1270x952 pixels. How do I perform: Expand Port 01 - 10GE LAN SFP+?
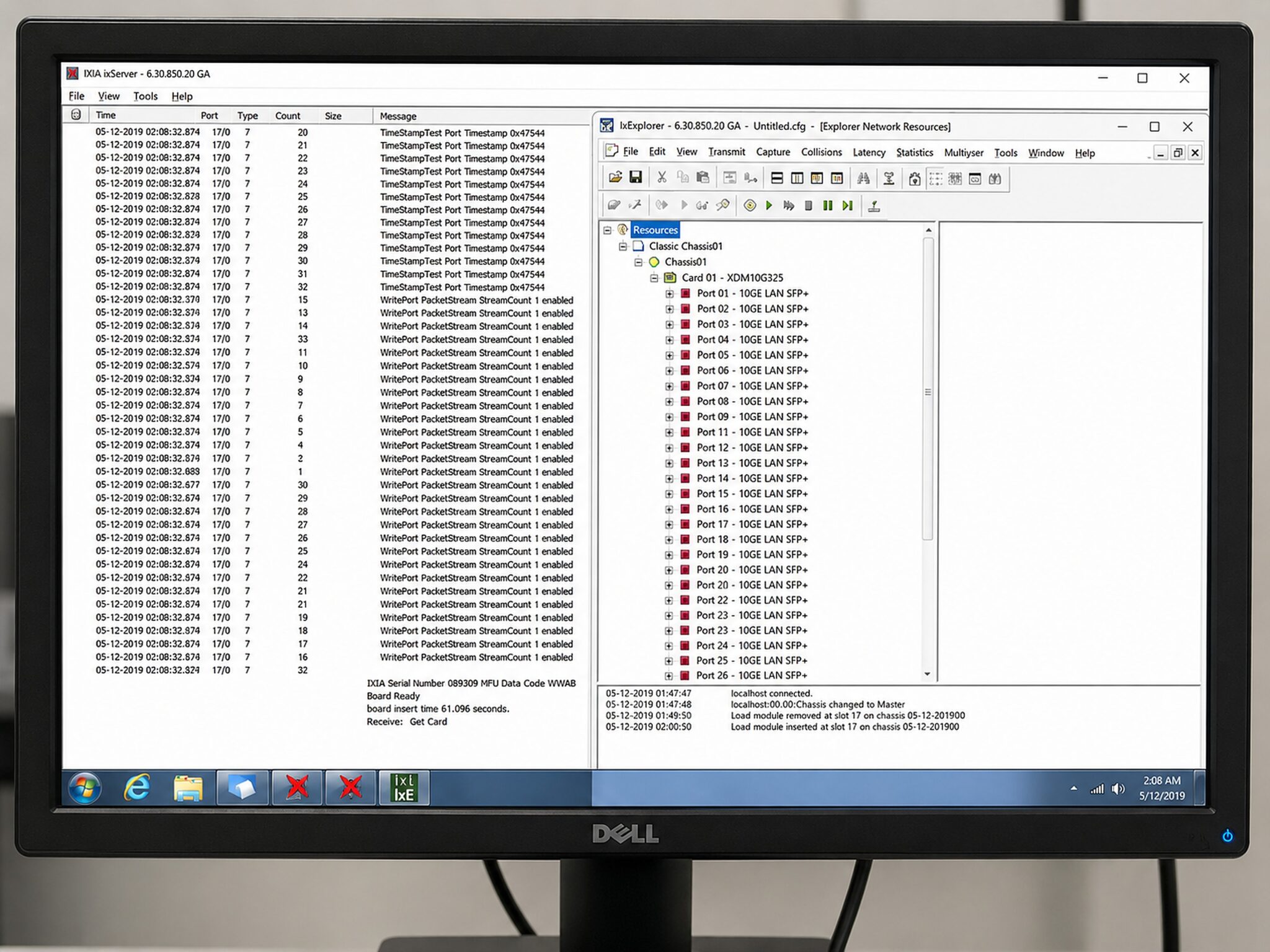pos(670,294)
